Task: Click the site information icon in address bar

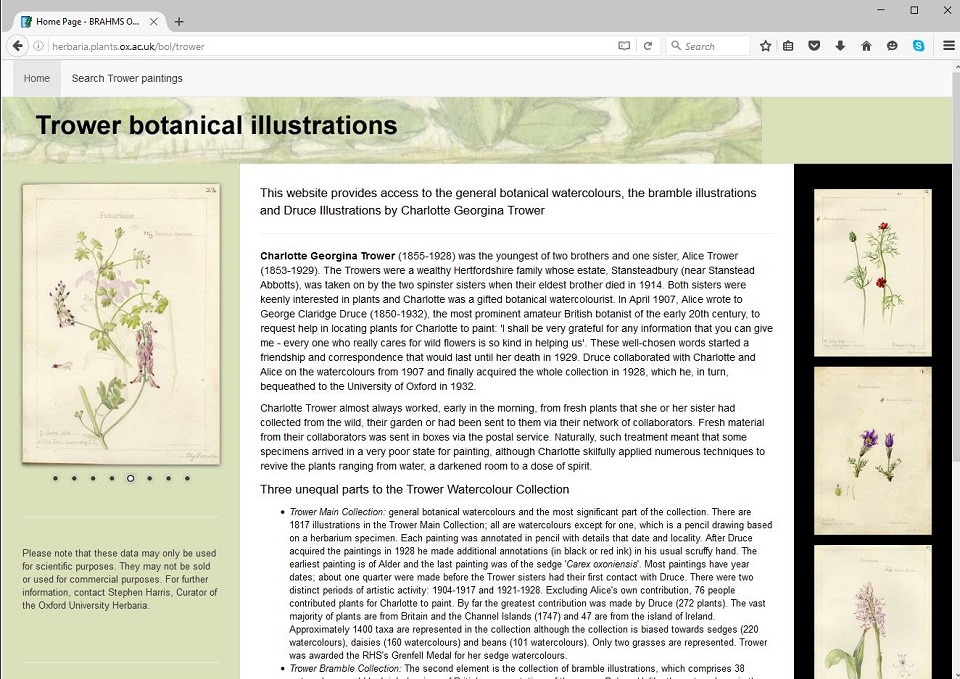Action: point(38,46)
